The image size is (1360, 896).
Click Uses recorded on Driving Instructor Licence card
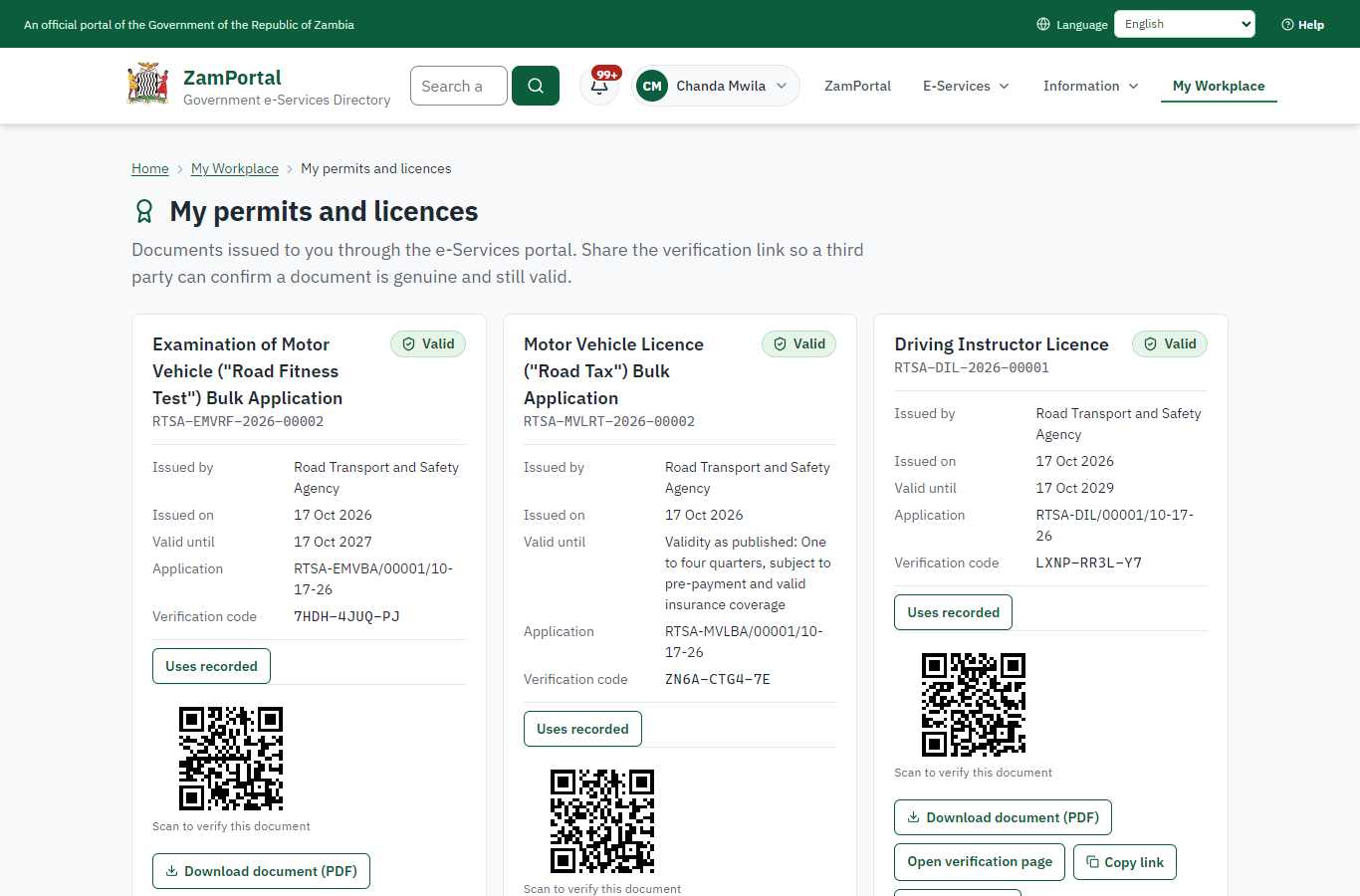pos(953,612)
